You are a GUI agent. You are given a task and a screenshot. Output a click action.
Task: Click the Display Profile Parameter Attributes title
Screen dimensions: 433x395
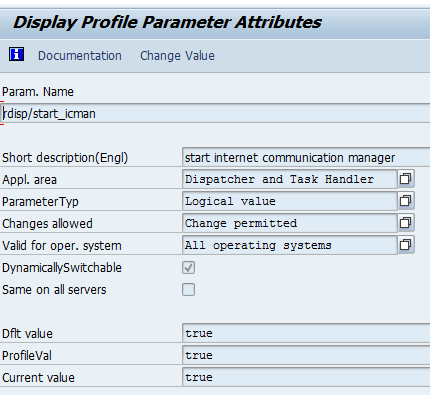click(167, 23)
